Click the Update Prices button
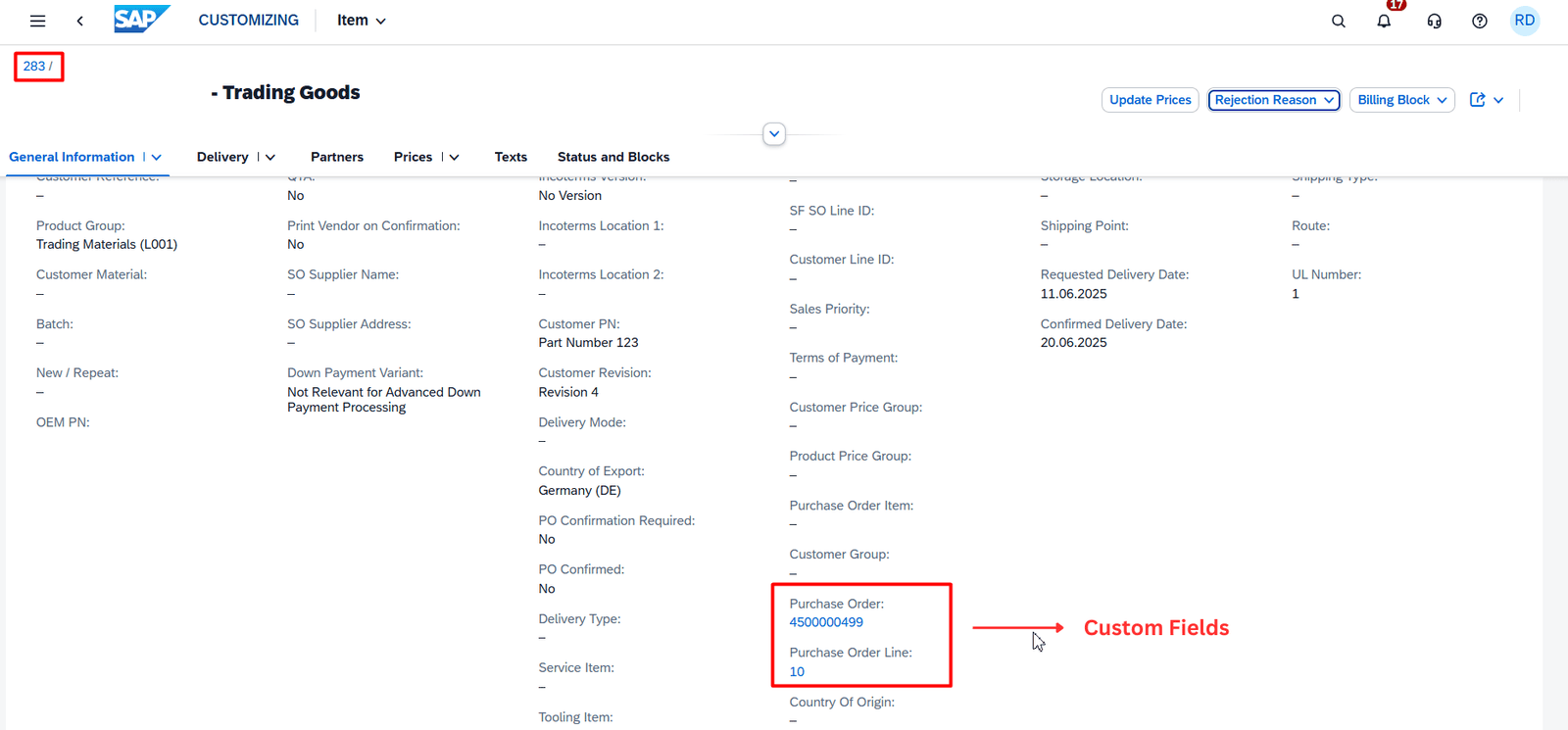 coord(1150,100)
